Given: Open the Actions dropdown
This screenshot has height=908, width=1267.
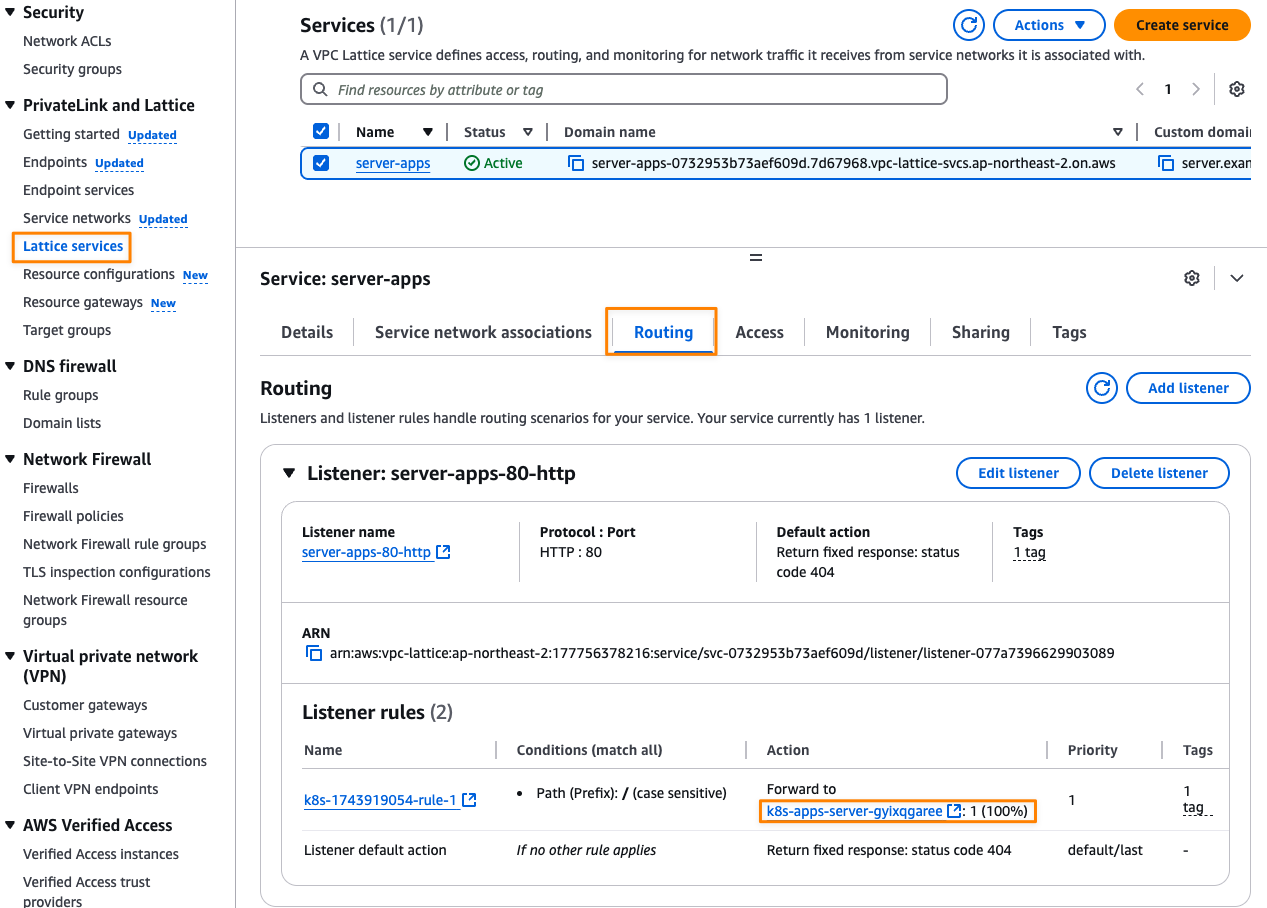Looking at the screenshot, I should coord(1049,25).
